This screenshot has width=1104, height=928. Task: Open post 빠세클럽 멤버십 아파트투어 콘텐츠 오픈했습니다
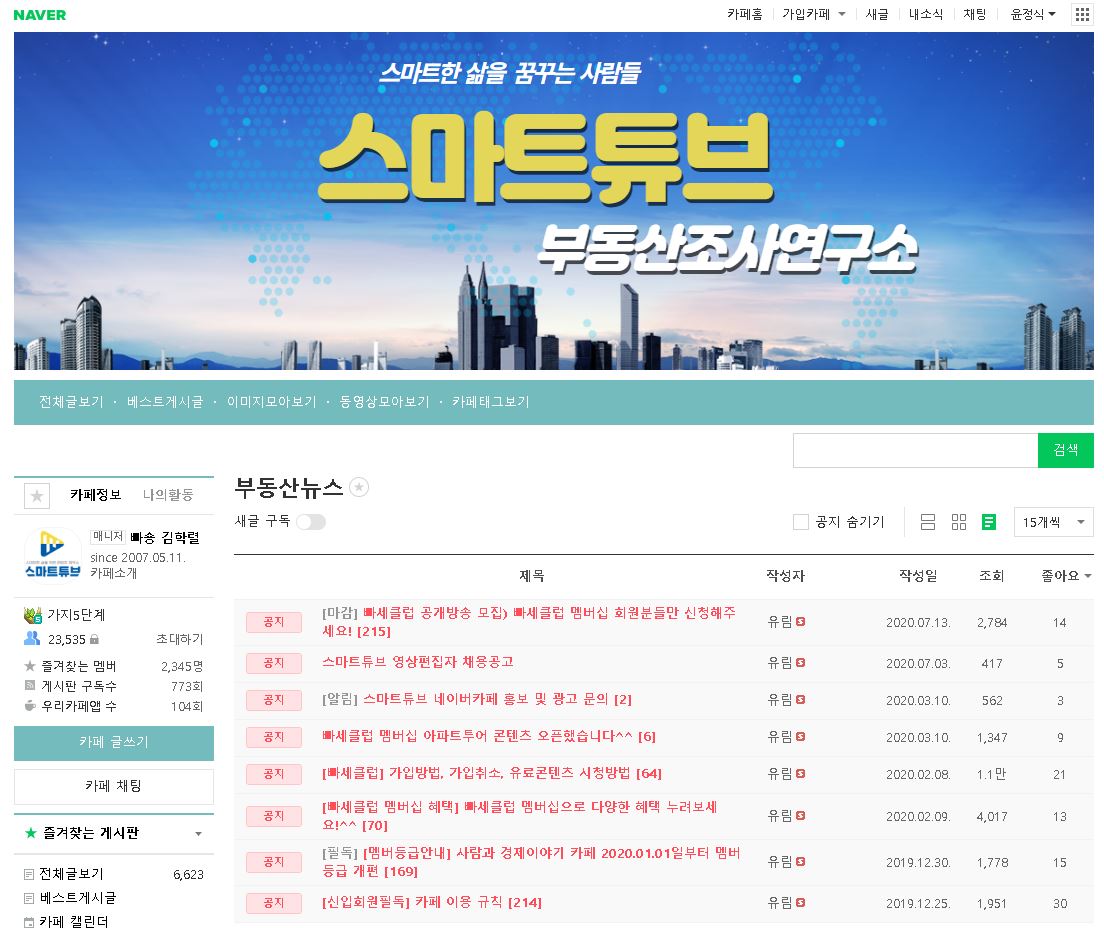click(x=489, y=736)
